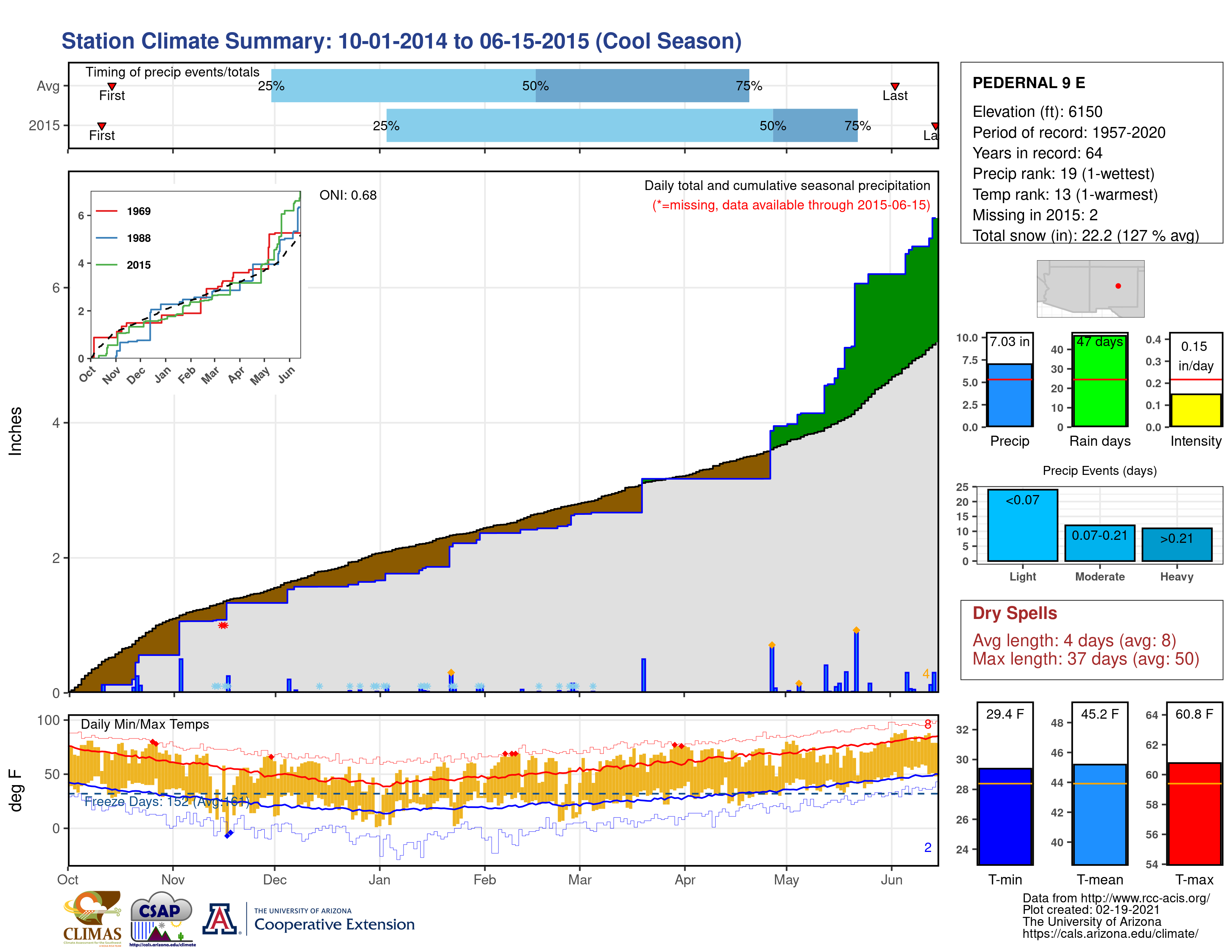Click the Temp rank: 13 line
The image size is (1232, 952).
click(1065, 195)
